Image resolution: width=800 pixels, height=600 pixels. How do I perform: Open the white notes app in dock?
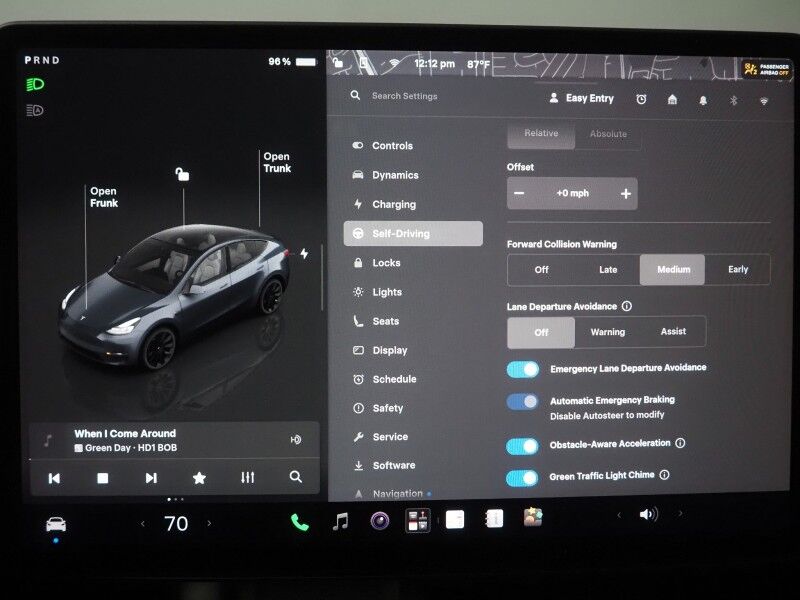pos(455,520)
